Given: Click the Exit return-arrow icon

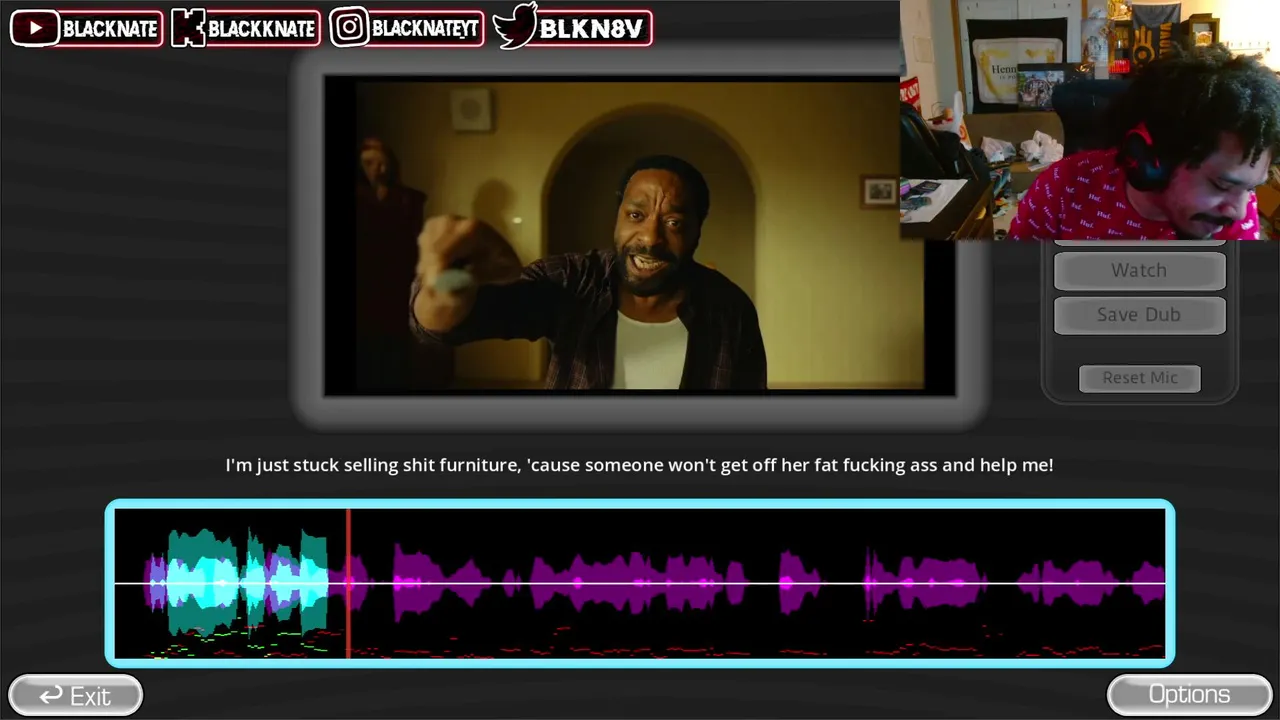Looking at the screenshot, I should (51, 695).
